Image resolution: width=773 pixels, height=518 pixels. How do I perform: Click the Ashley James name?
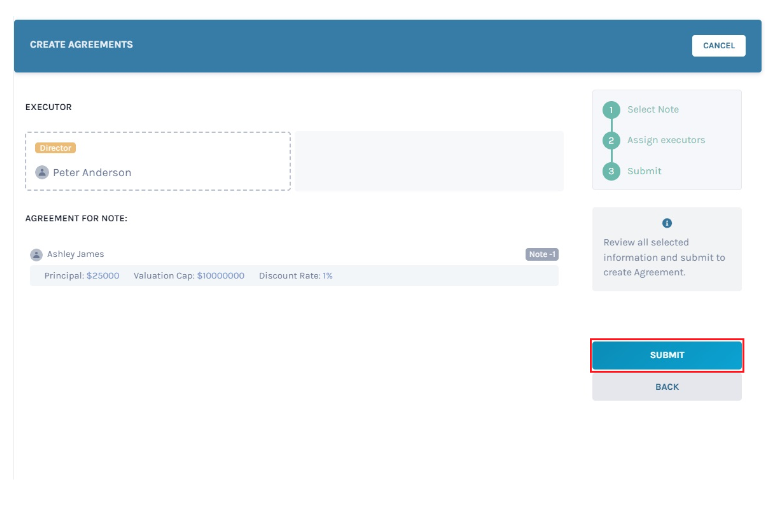pos(75,254)
